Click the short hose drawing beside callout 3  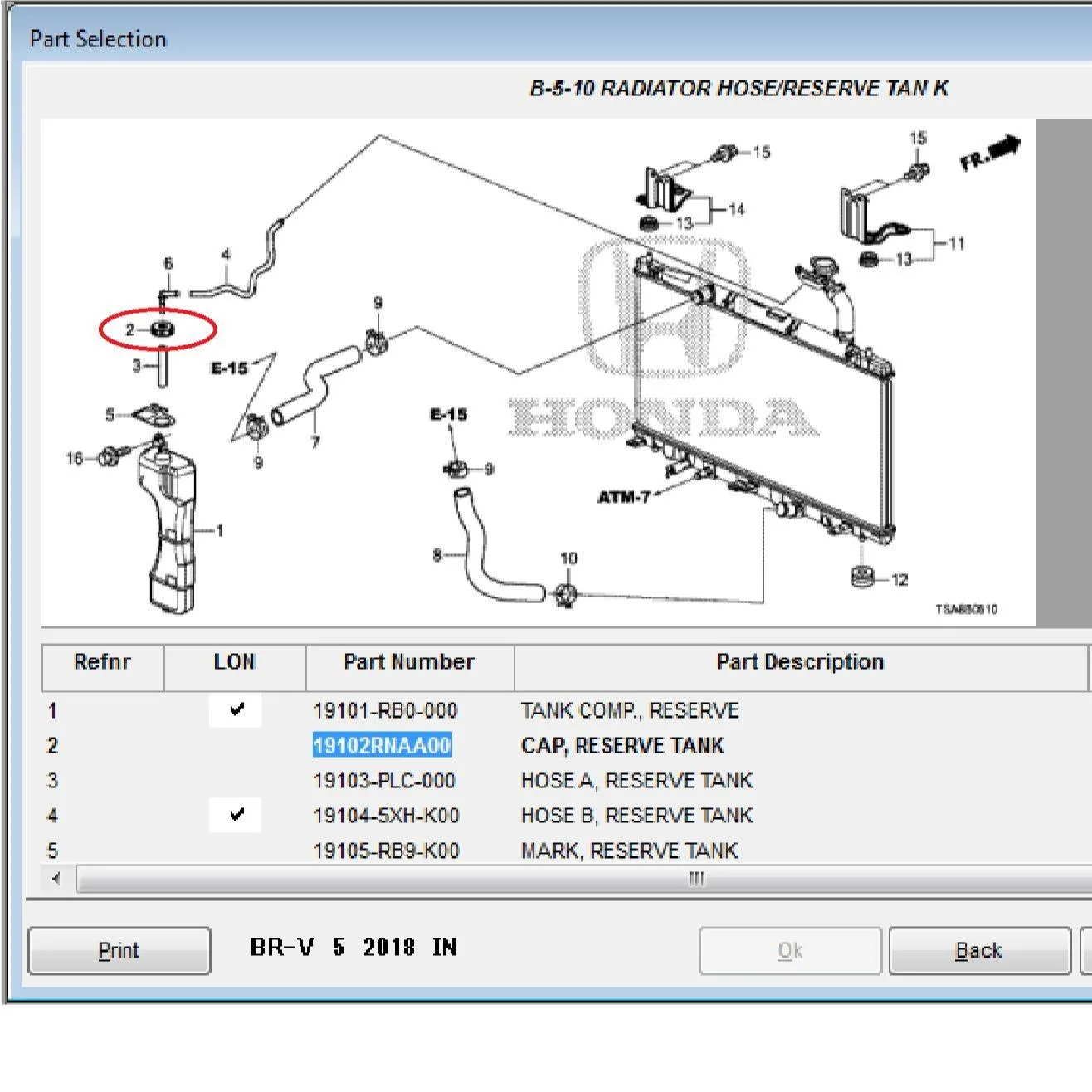tap(162, 366)
